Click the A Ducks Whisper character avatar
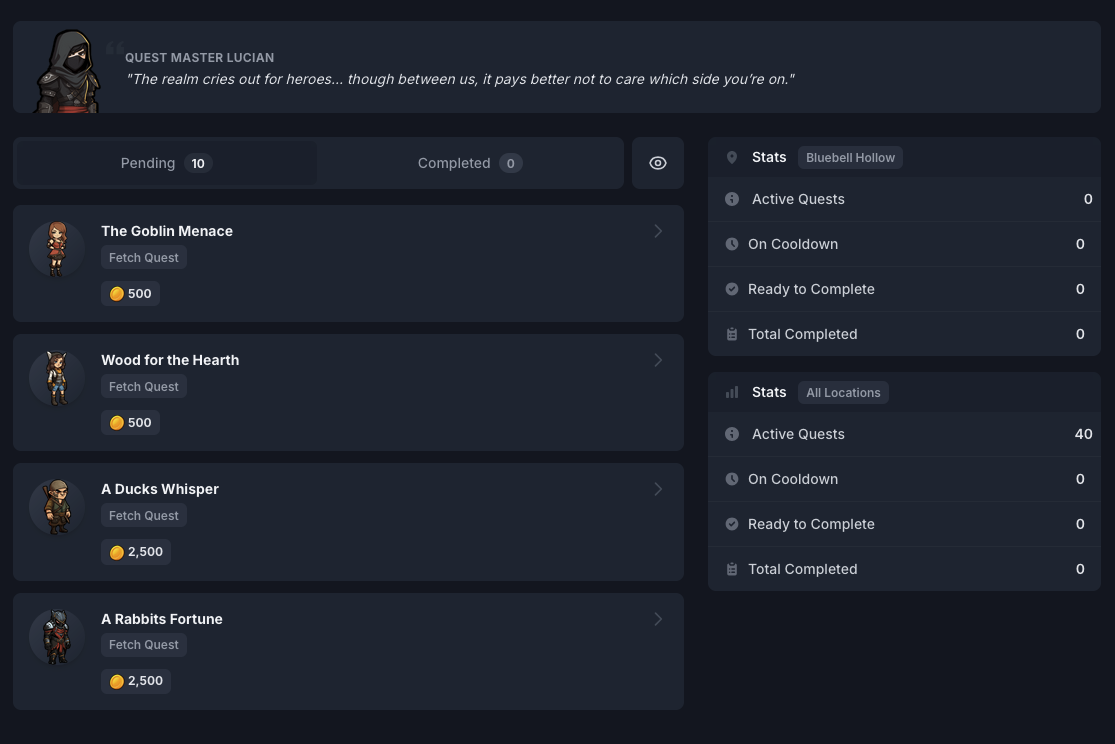The image size is (1115, 744). [x=56, y=507]
